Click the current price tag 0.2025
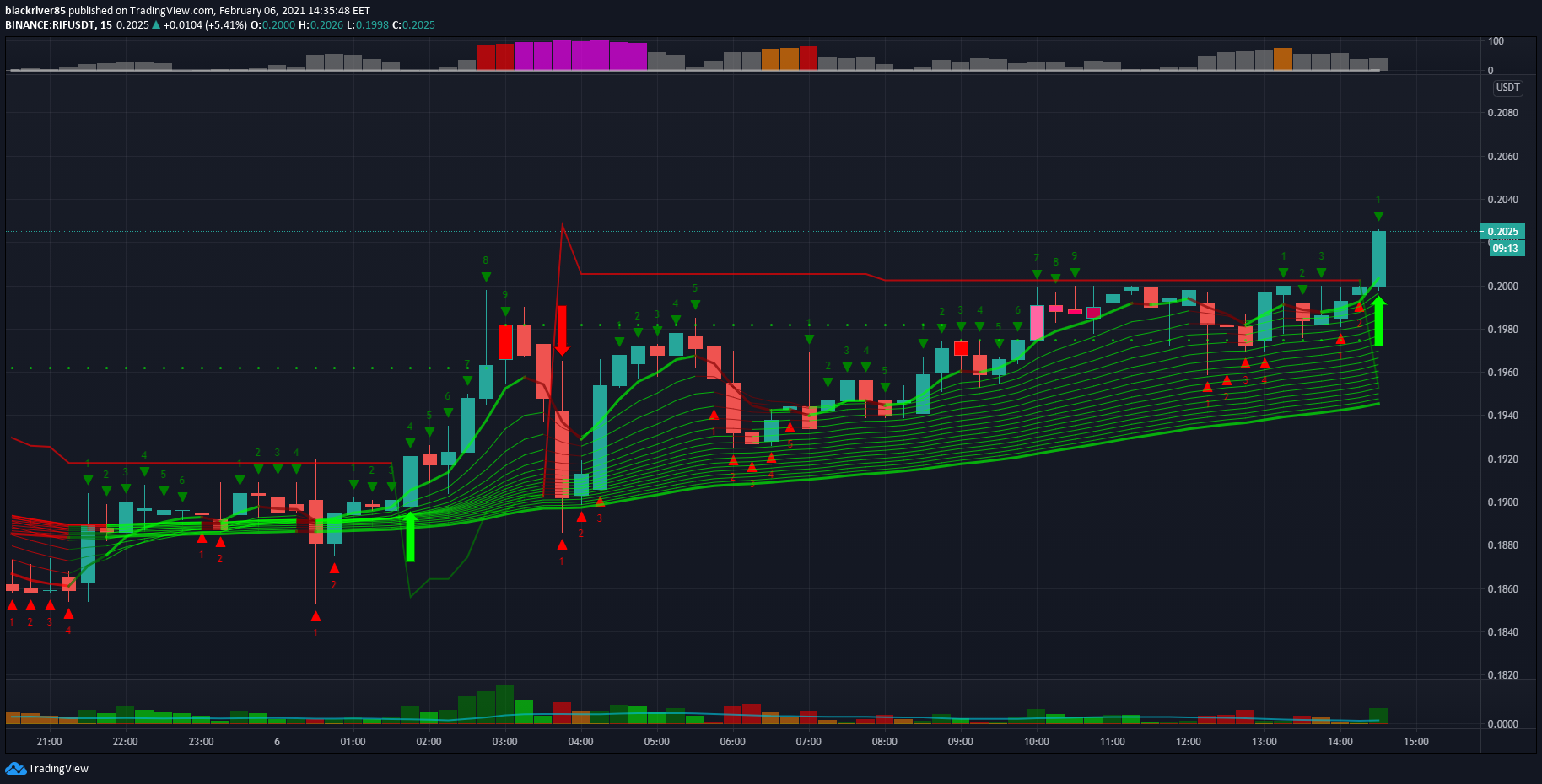Viewport: 1542px width, 784px height. point(1502,231)
